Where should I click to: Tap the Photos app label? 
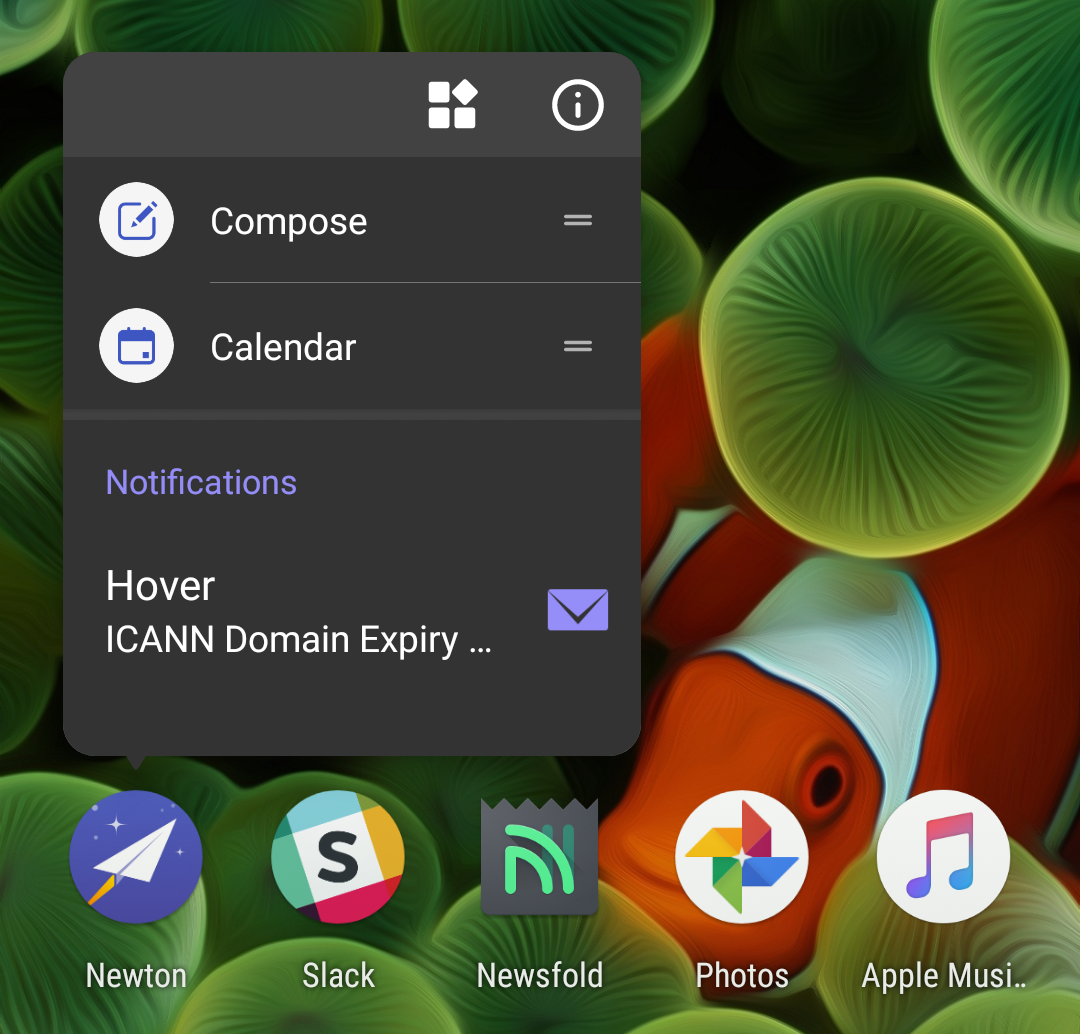(x=742, y=975)
